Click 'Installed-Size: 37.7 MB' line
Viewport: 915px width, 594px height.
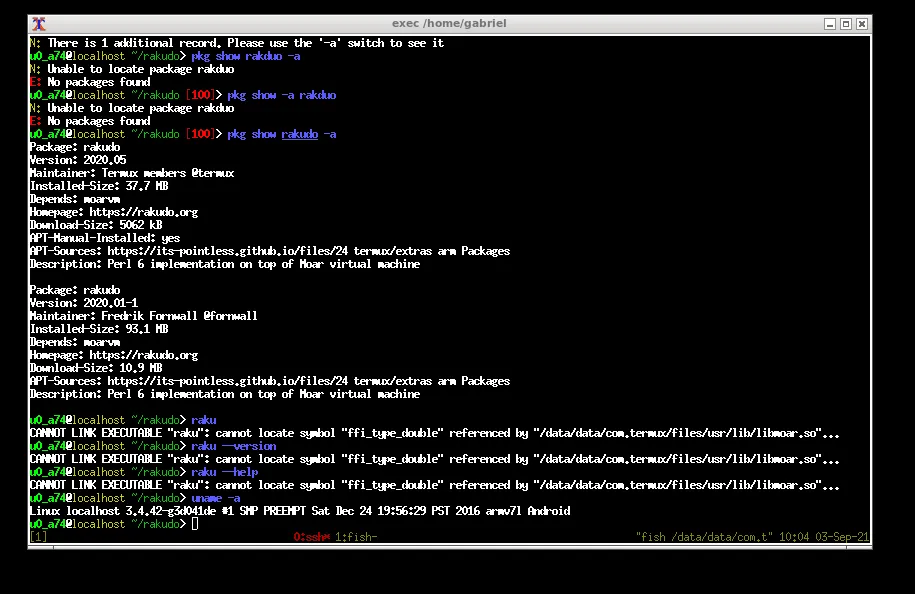pos(99,186)
